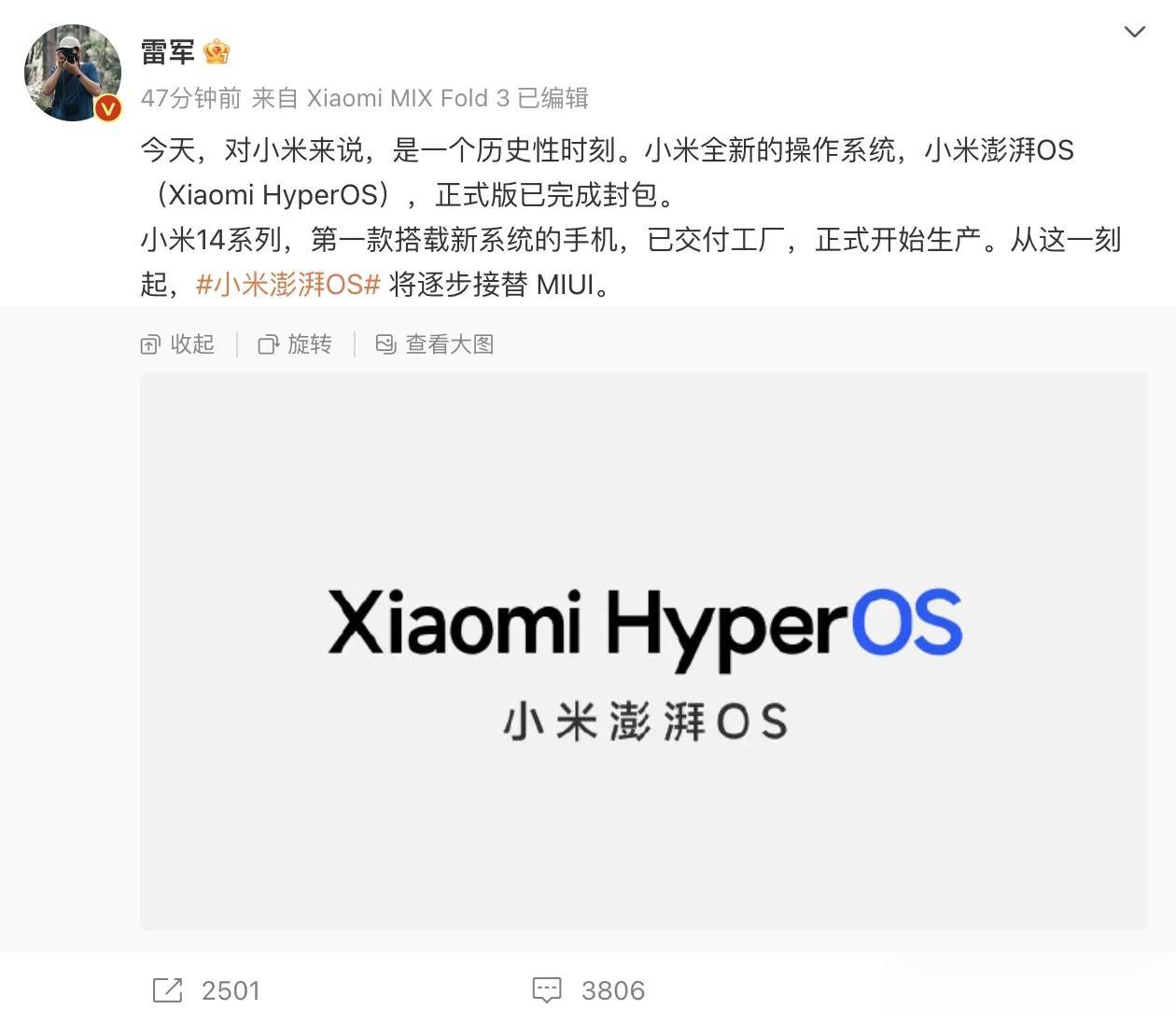This screenshot has width=1176, height=1023.
Task: View edit history via 已编辑
Action: pyautogui.click(x=553, y=98)
